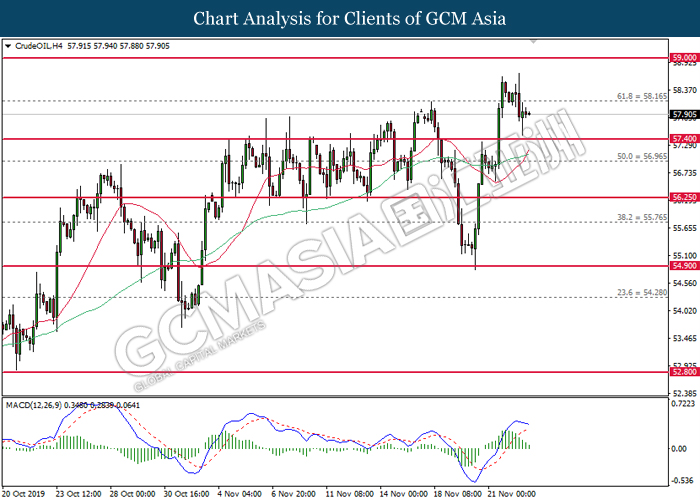Click the 52.800 support price tag
700x500 pixels.
click(684, 371)
